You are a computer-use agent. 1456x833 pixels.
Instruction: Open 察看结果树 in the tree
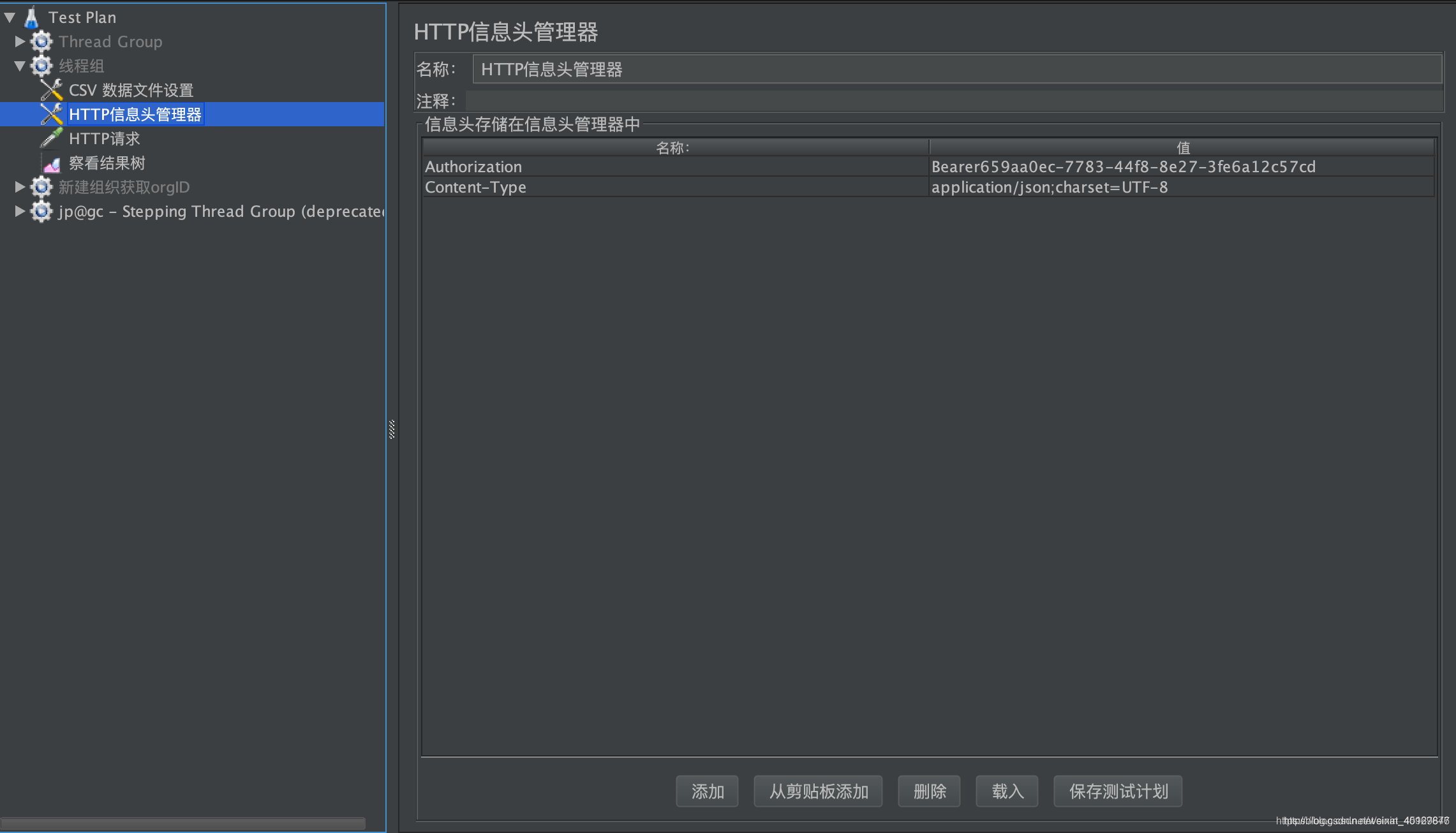pyautogui.click(x=107, y=163)
